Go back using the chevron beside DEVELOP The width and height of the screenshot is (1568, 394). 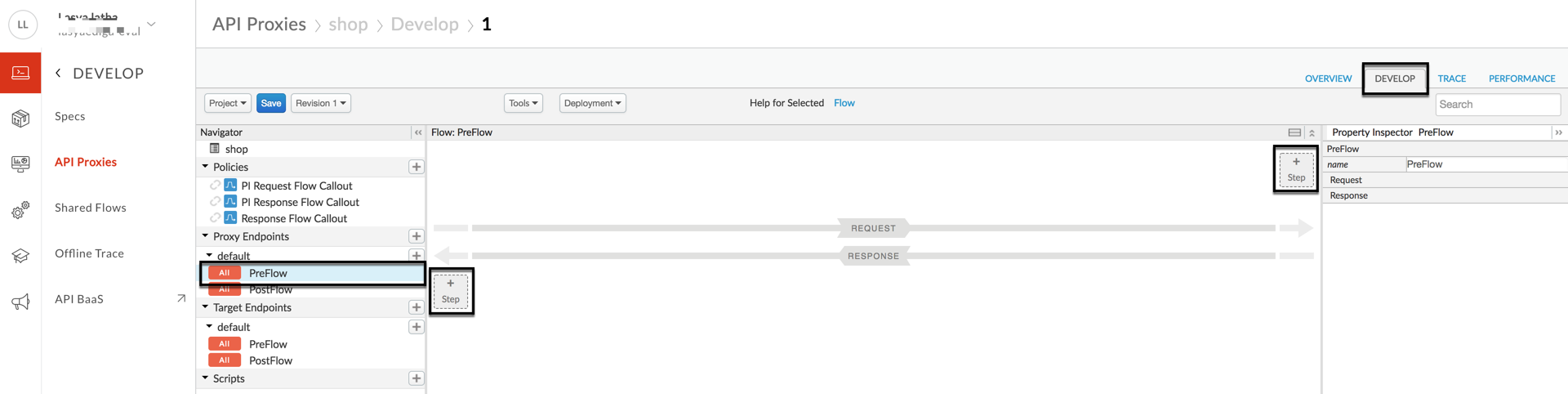(58, 74)
